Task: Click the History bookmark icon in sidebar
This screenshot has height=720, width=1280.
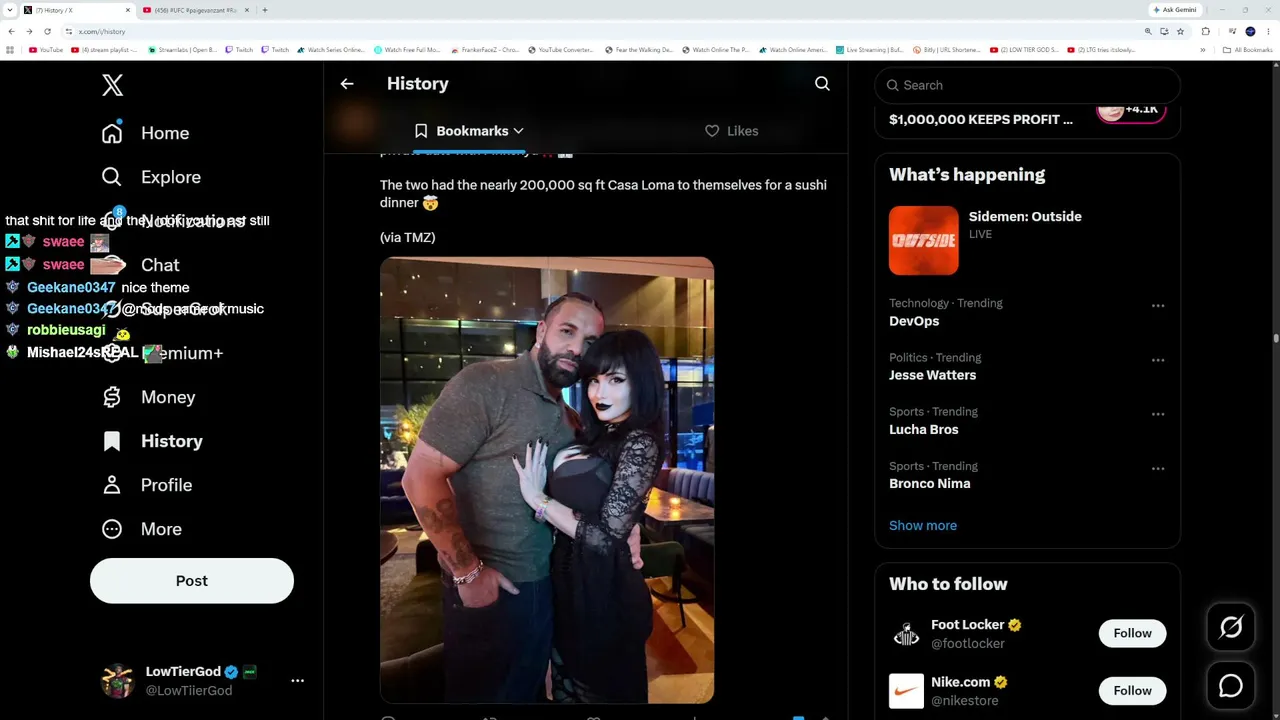Action: pos(112,441)
